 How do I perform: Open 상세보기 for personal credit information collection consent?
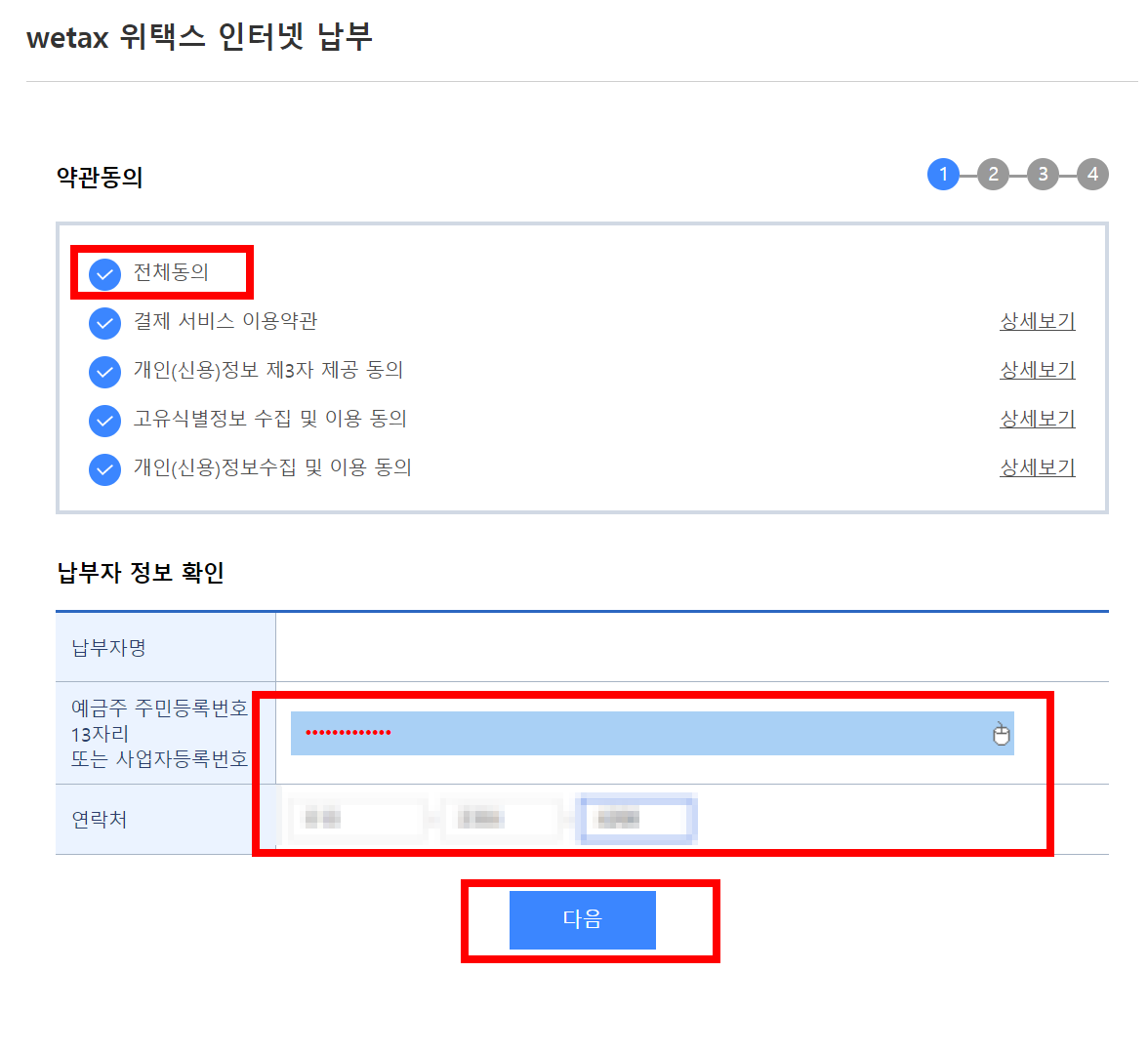(x=1037, y=467)
